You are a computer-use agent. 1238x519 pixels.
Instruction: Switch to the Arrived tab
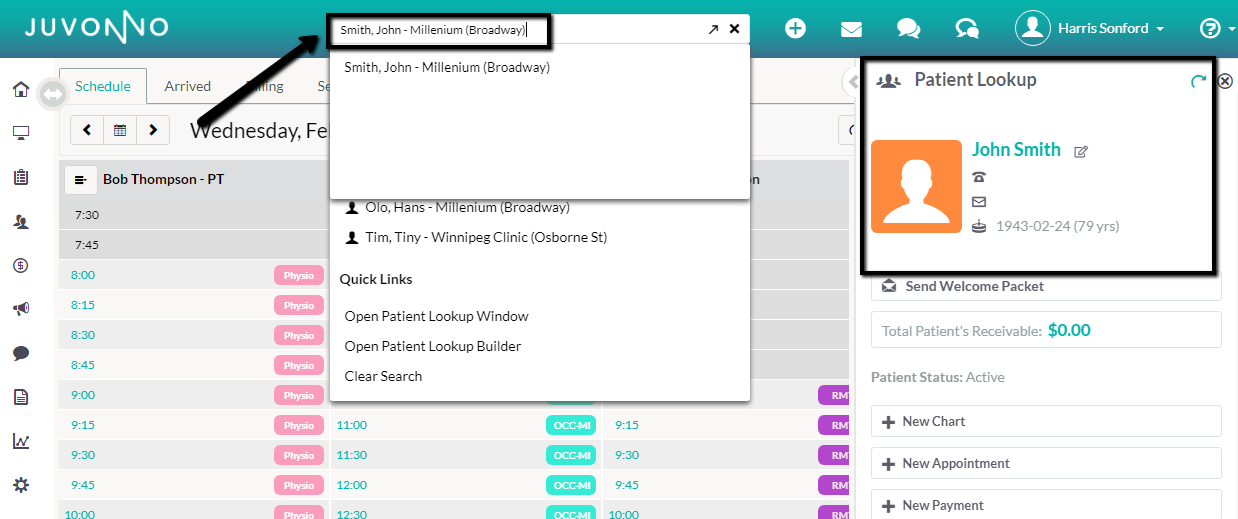click(188, 86)
